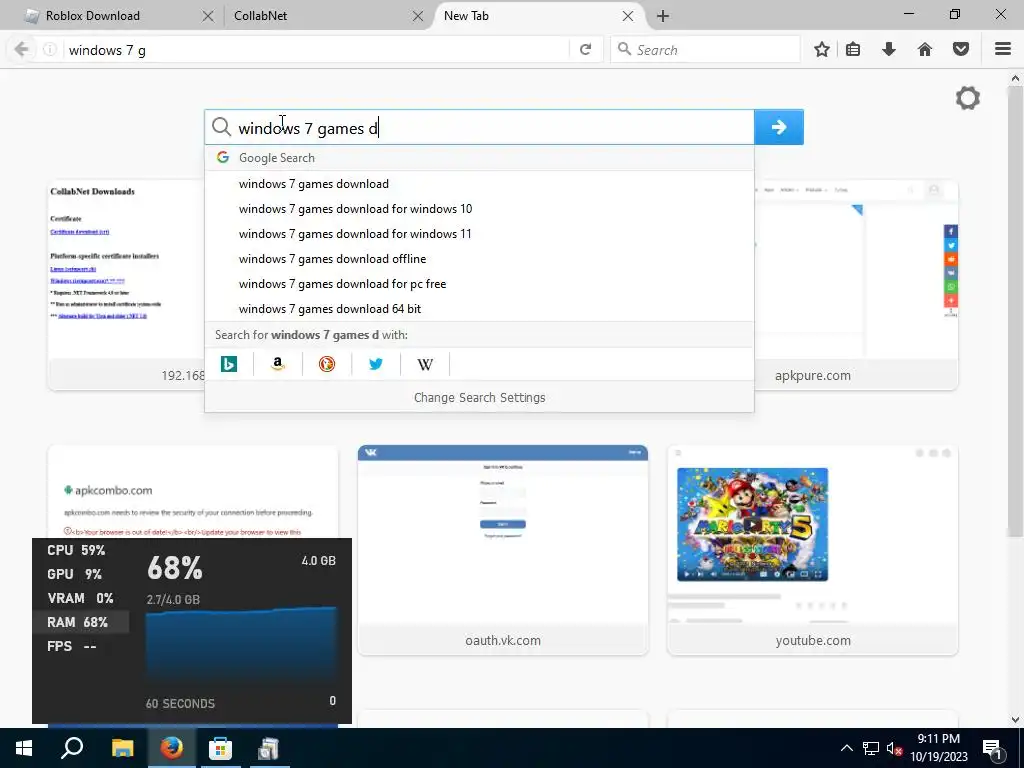Select CPU row in performance overlay
The image size is (1024, 768).
coord(81,551)
